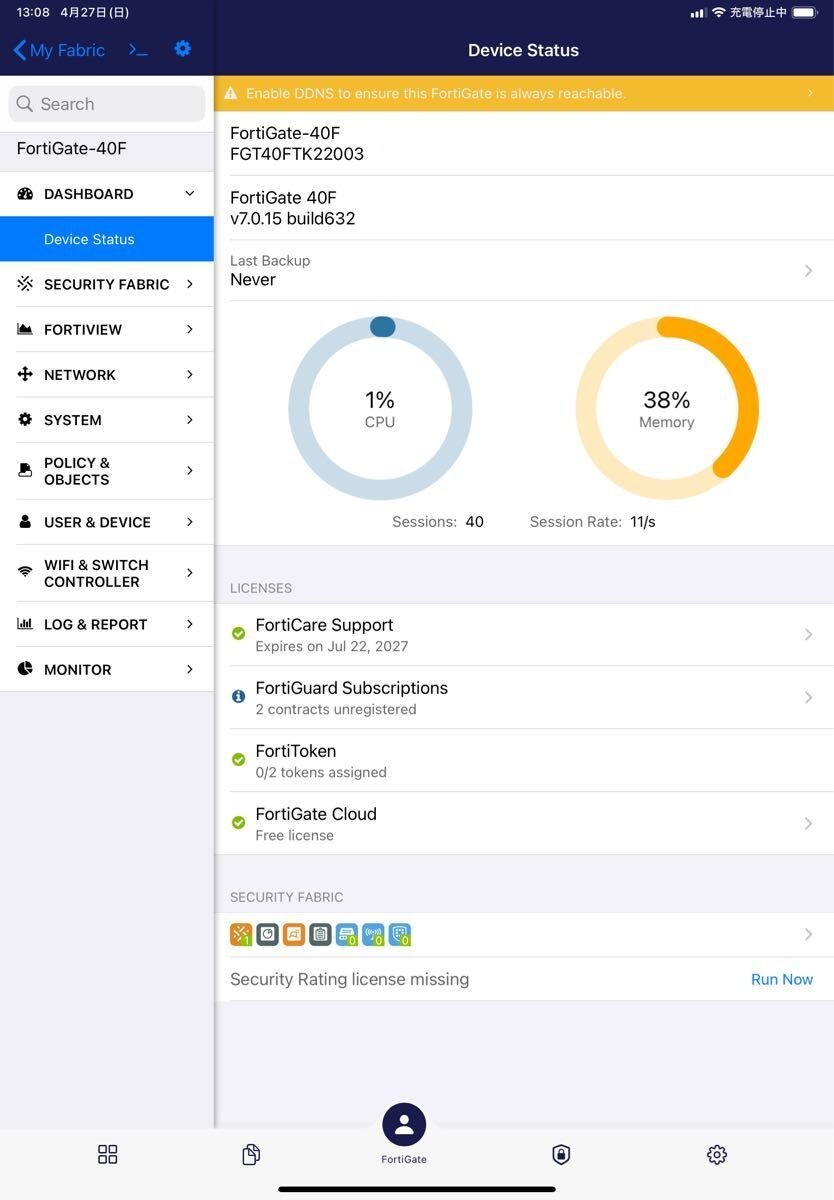Open FortiCare Support license row
Viewport: 834px width, 1200px height.
coord(524,635)
